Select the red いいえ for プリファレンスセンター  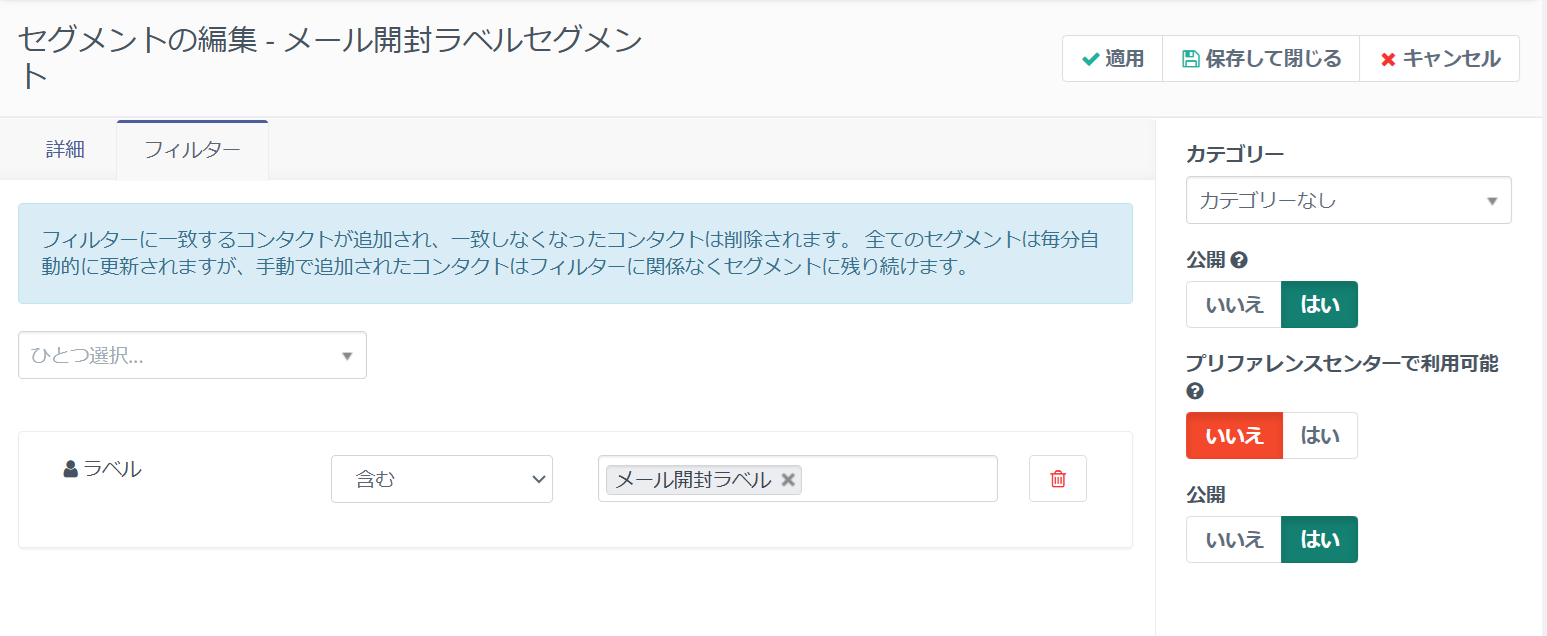1234,436
